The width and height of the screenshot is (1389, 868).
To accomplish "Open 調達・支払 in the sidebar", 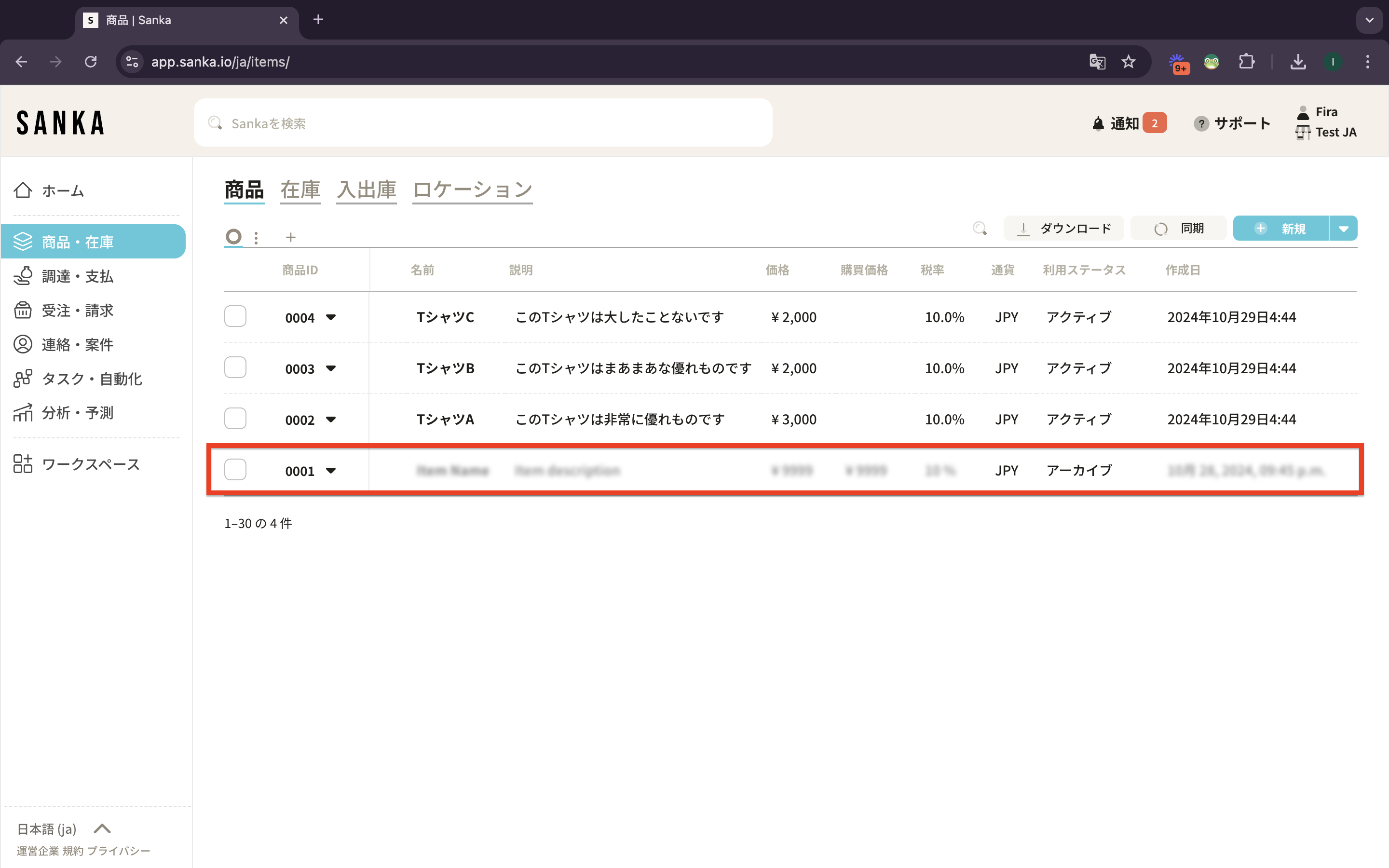I will pyautogui.click(x=78, y=276).
